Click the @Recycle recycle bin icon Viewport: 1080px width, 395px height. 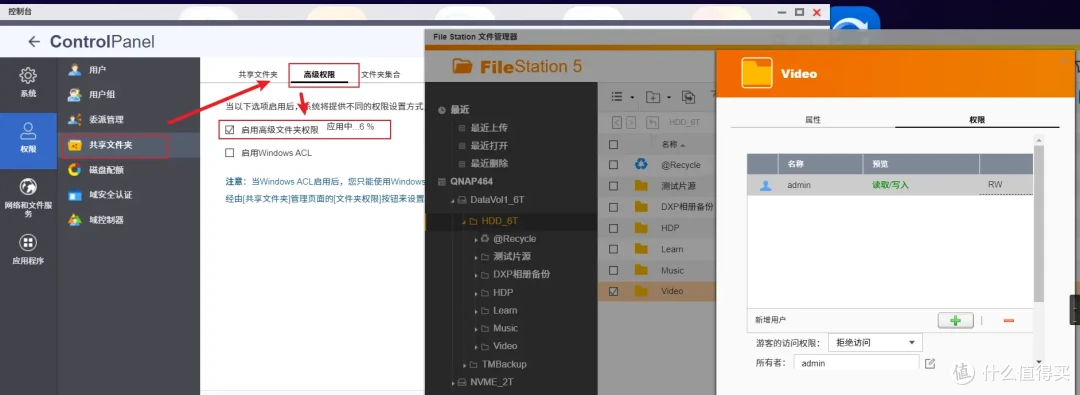641,164
